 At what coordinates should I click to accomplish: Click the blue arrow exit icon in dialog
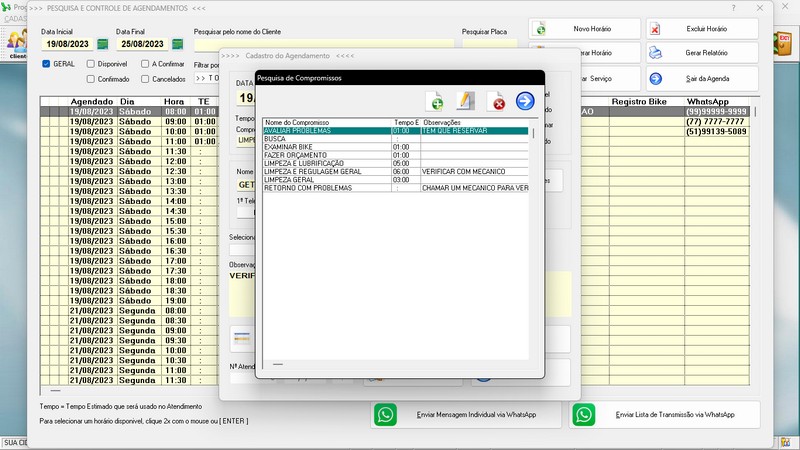click(525, 101)
